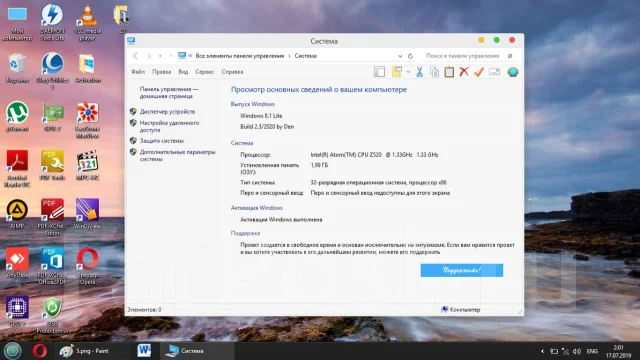640x360 pixels.
Task: Open Защита системы link
Action: tap(162, 141)
